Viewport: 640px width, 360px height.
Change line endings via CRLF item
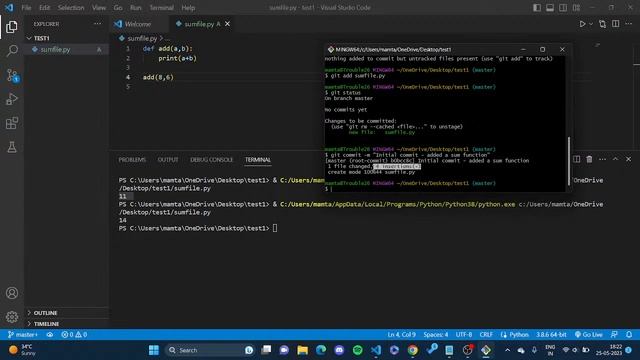click(486, 335)
